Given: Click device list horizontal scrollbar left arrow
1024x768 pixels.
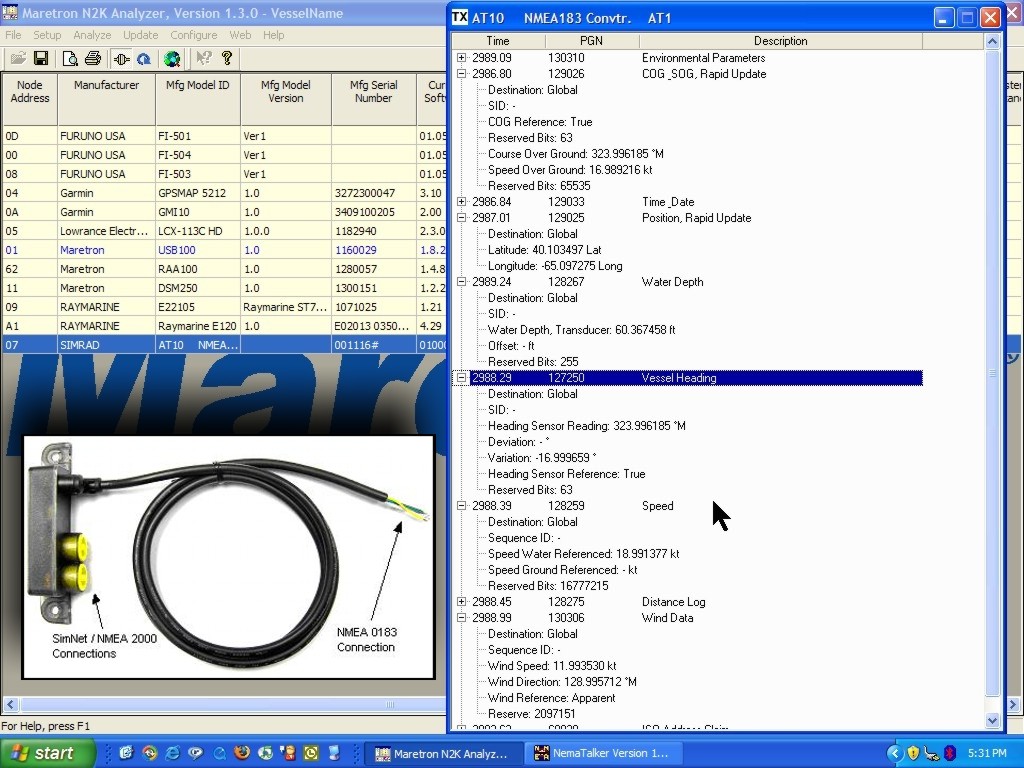Looking at the screenshot, I should pos(10,705).
